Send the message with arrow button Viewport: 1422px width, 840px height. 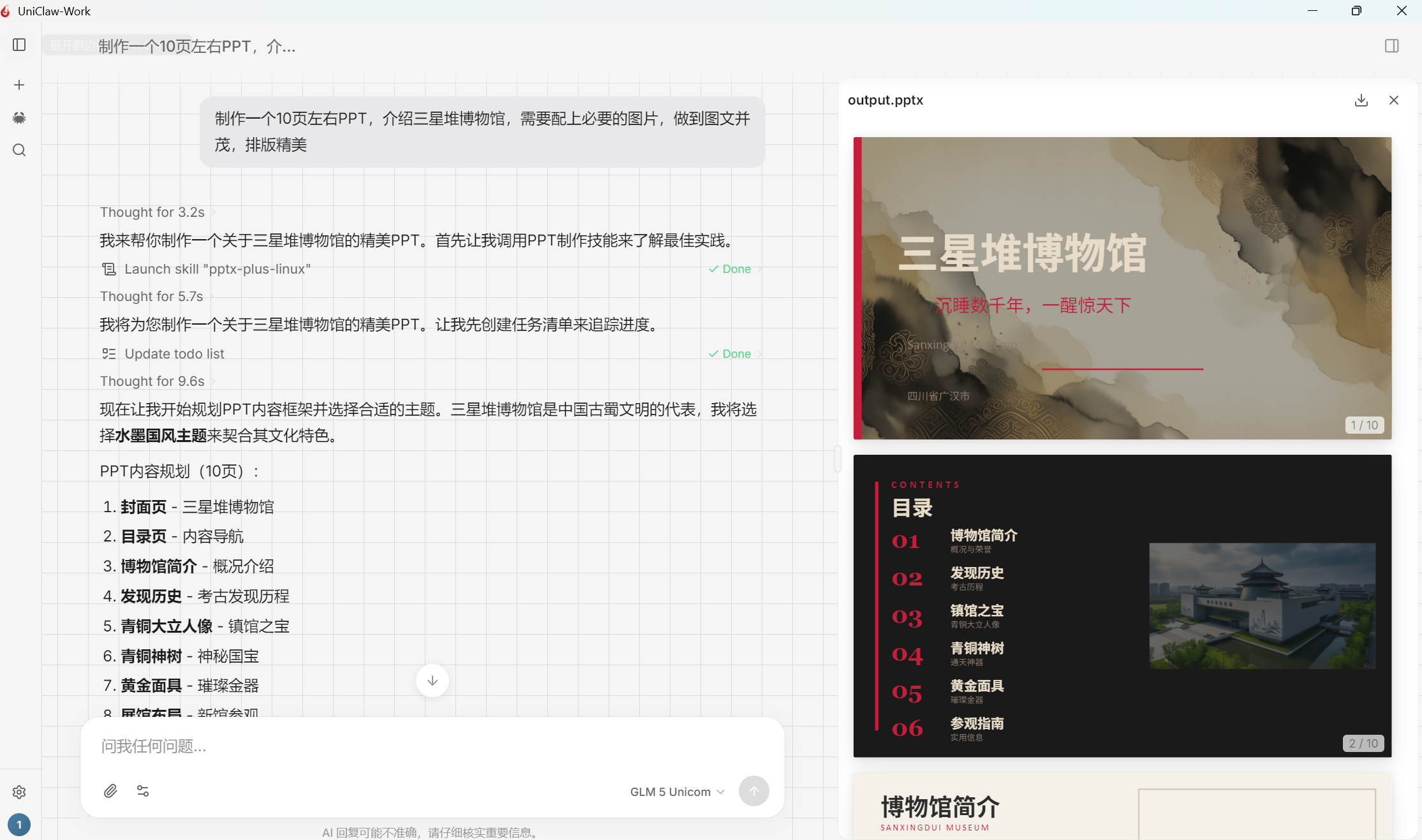(753, 791)
